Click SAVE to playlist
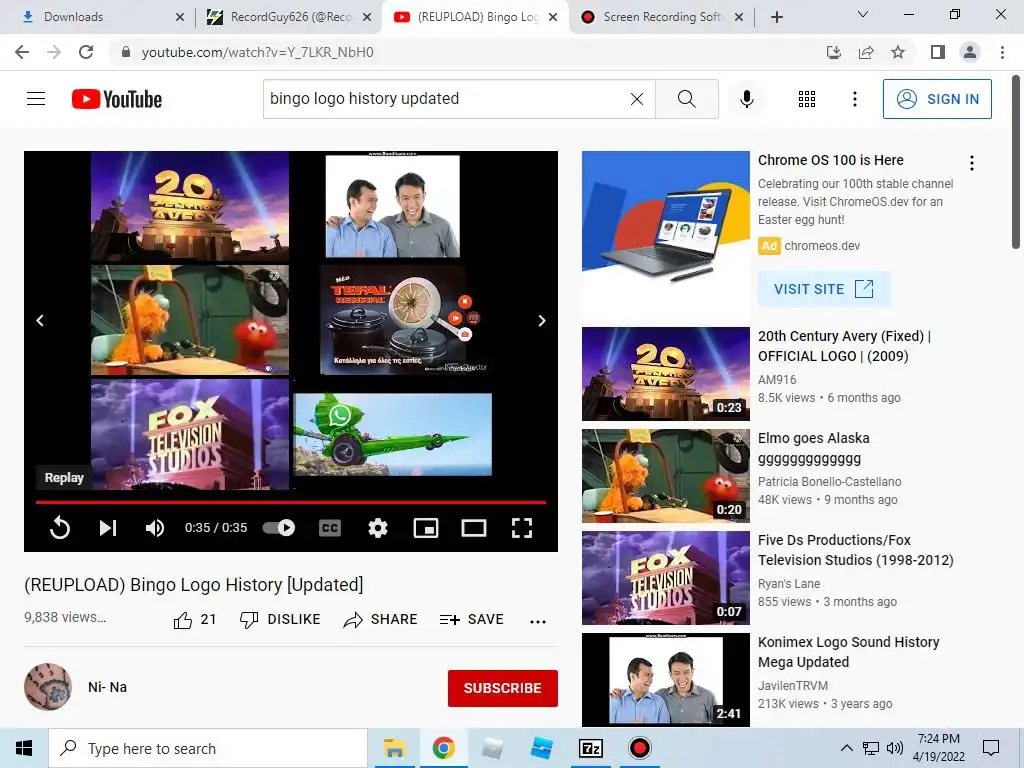 [x=472, y=620]
